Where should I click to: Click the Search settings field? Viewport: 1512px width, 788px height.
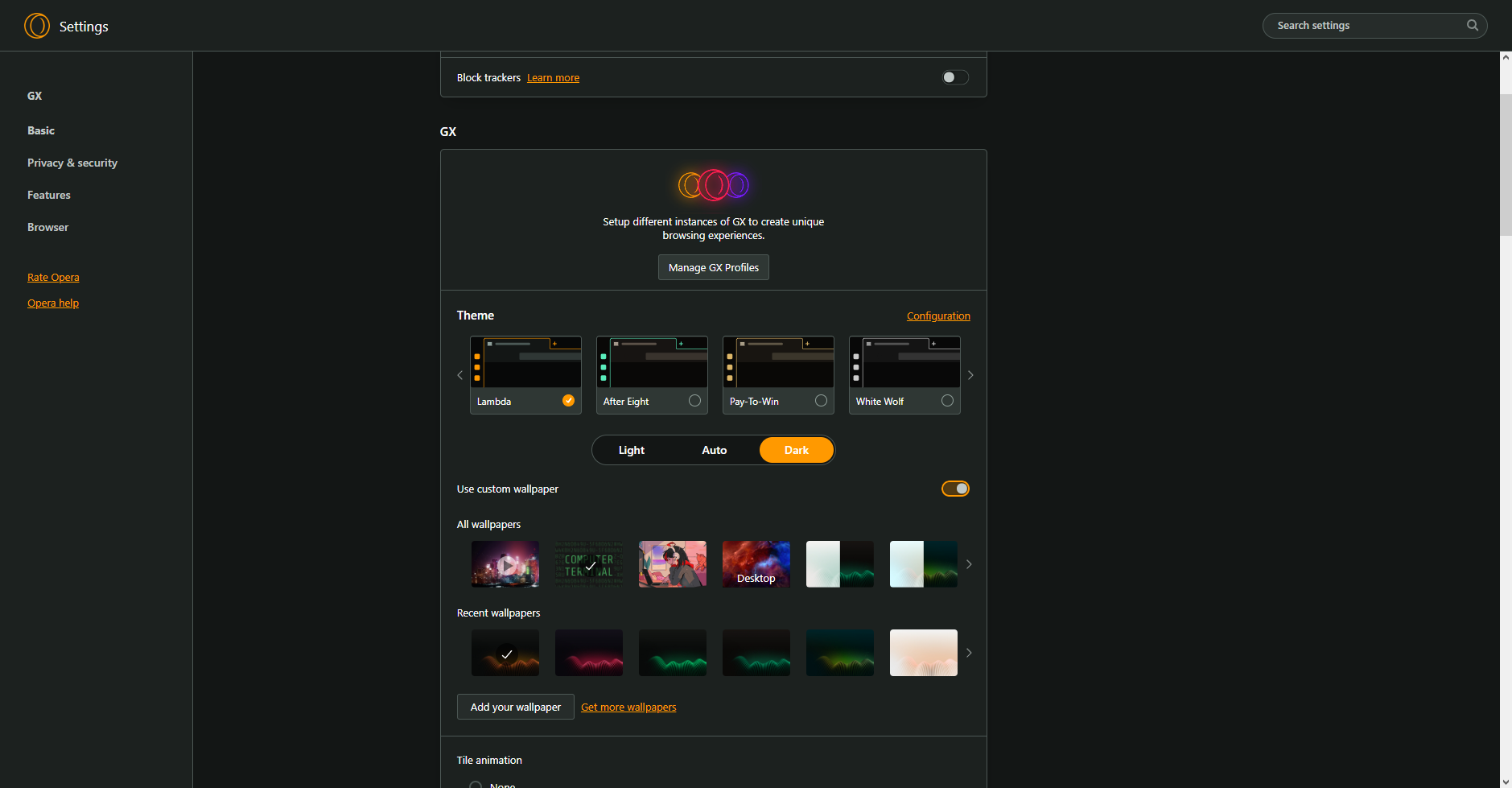(1374, 25)
